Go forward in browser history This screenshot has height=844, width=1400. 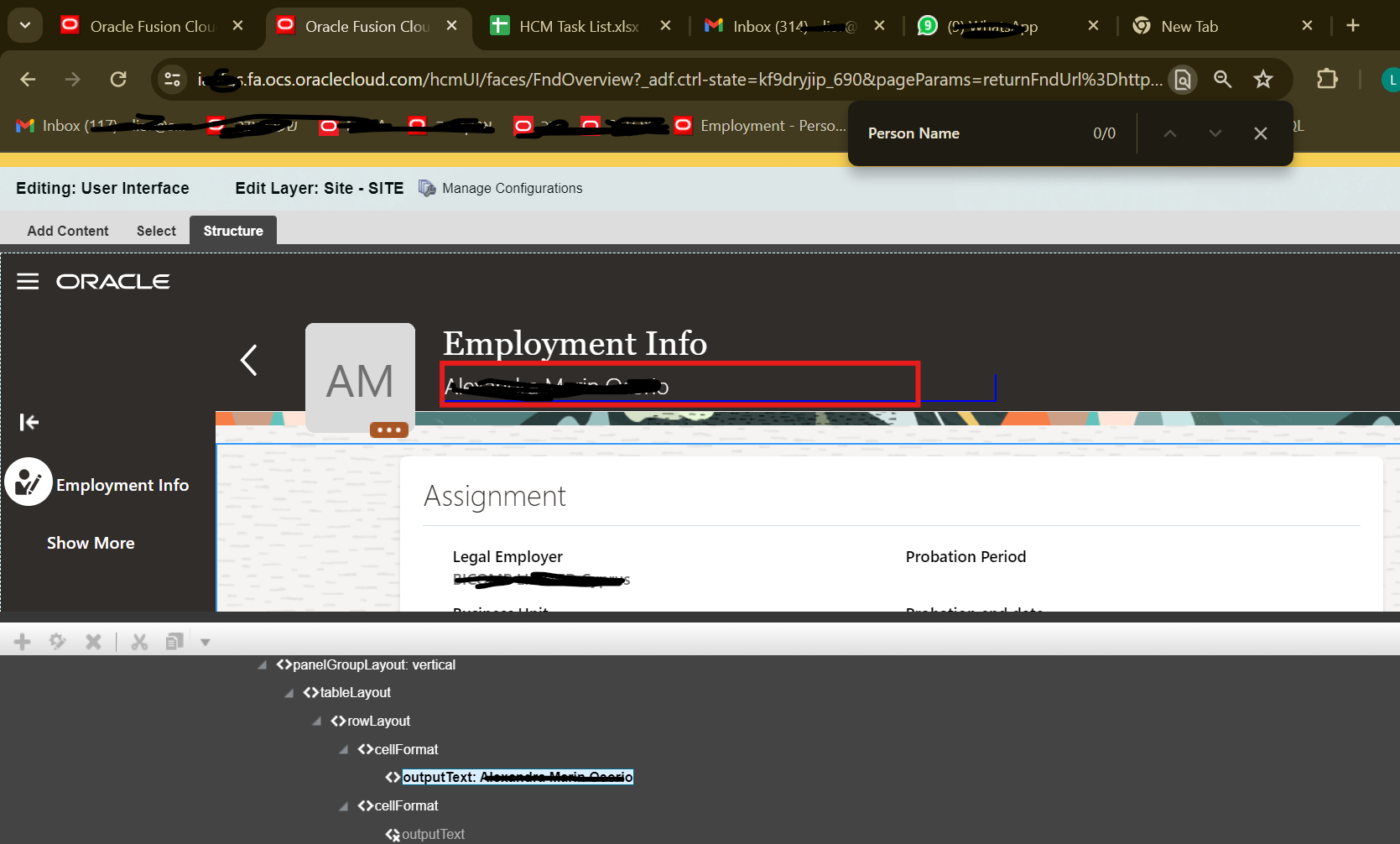pyautogui.click(x=73, y=79)
